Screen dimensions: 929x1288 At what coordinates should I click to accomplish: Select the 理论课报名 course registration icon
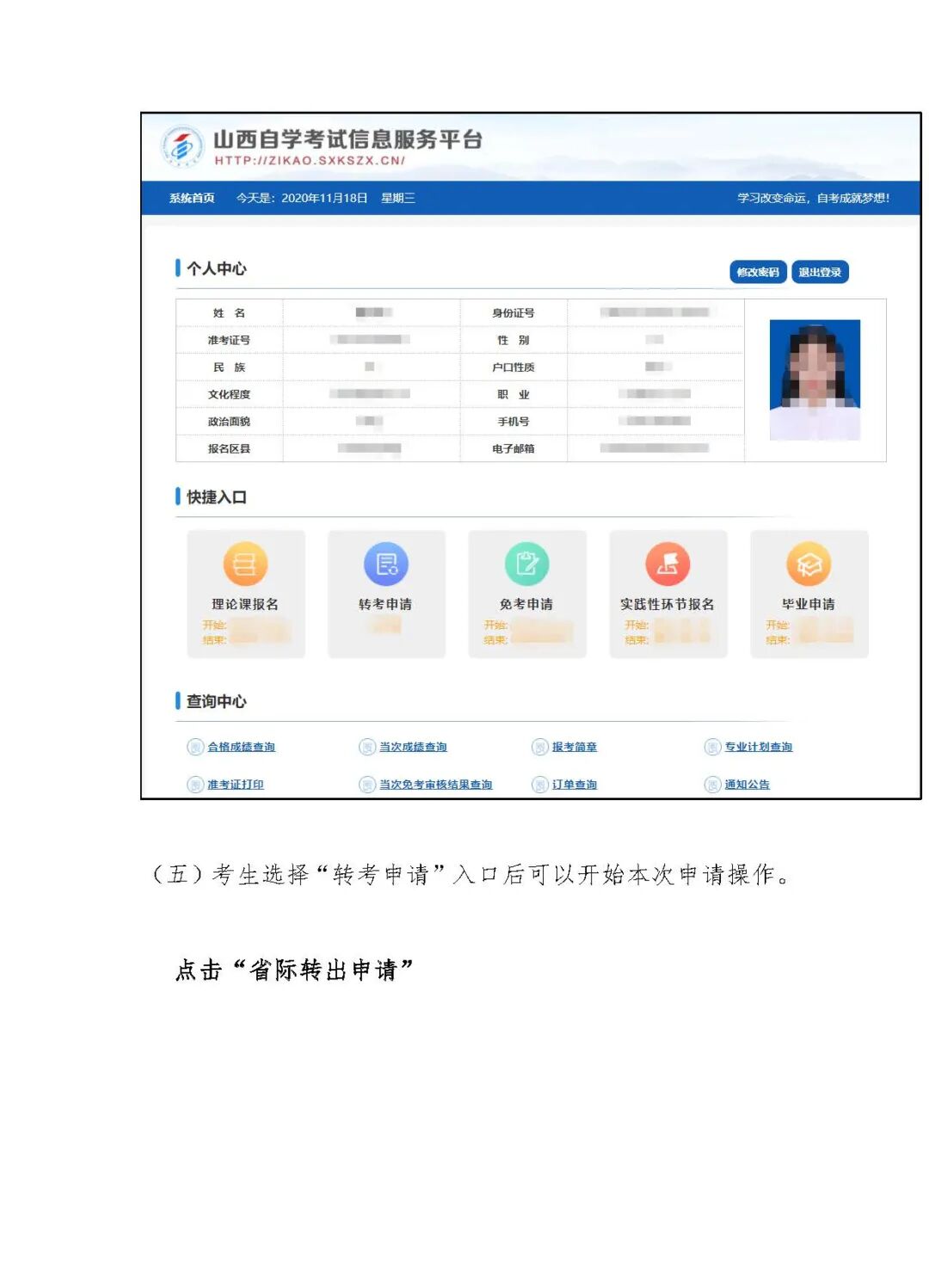click(x=246, y=565)
